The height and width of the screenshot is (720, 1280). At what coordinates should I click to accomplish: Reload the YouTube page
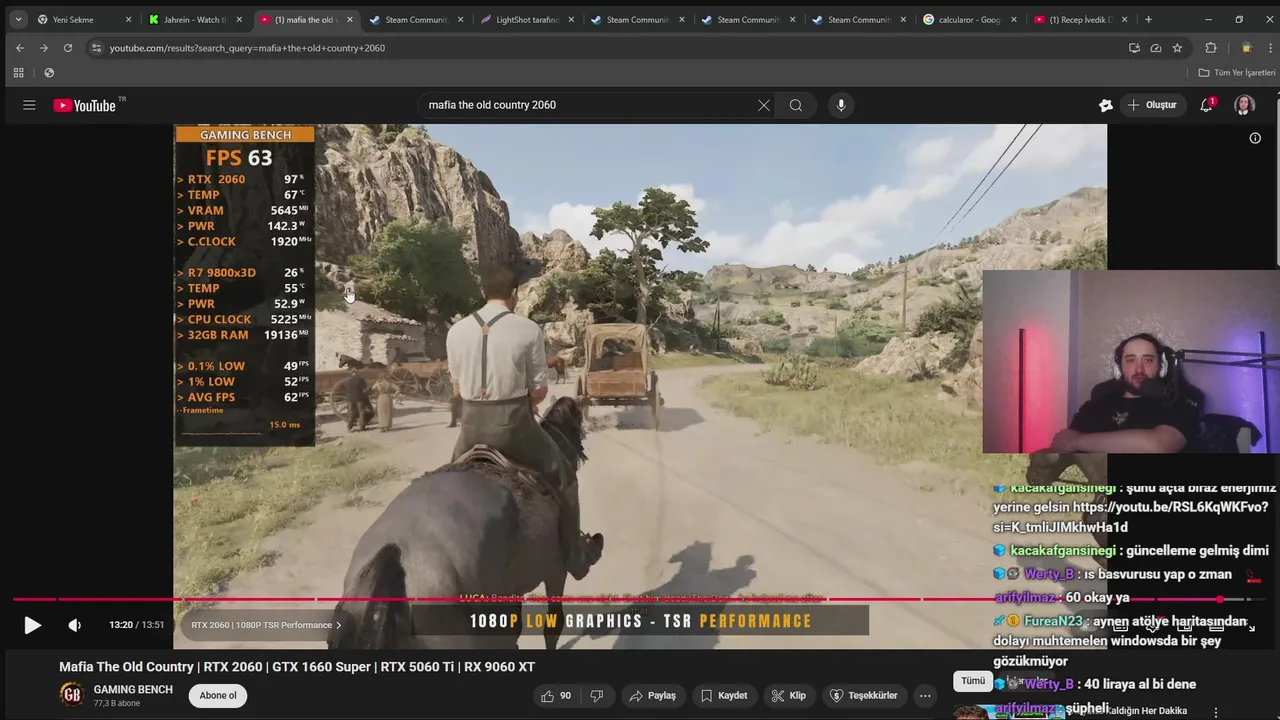point(68,48)
